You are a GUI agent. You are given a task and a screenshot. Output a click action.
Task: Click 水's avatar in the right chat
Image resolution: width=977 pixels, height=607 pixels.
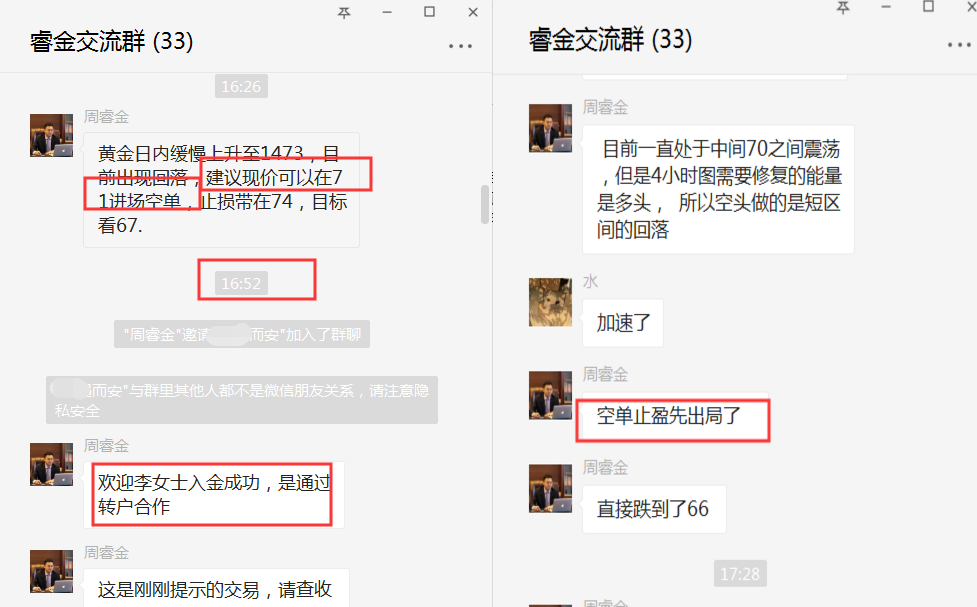pyautogui.click(x=550, y=302)
